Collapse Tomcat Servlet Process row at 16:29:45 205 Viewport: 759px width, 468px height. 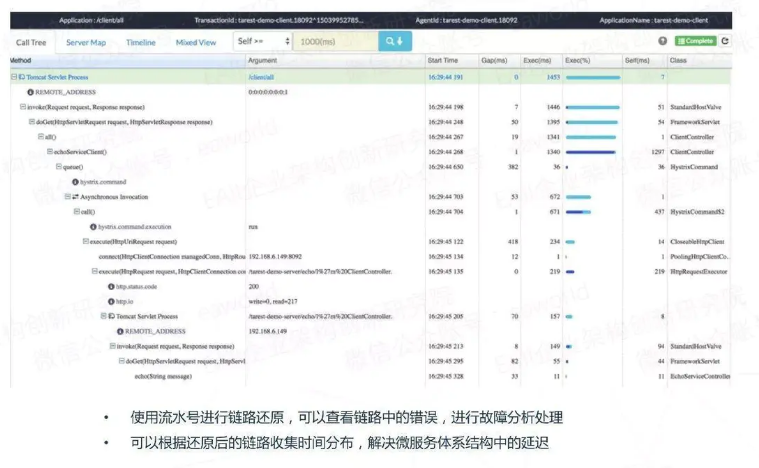tap(103, 316)
